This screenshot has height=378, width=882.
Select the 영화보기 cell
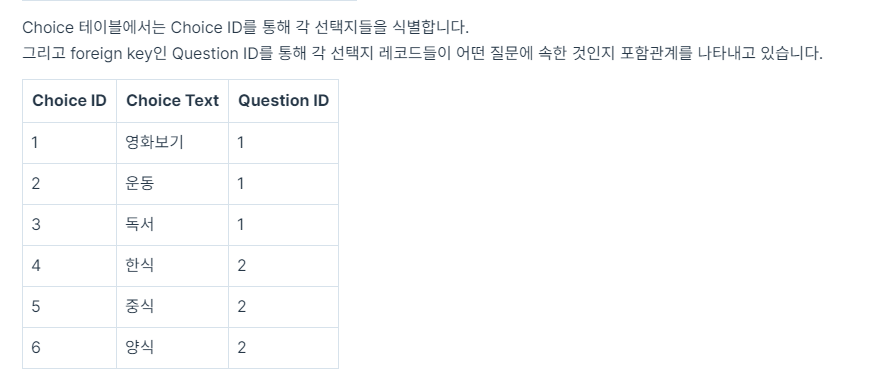172,143
